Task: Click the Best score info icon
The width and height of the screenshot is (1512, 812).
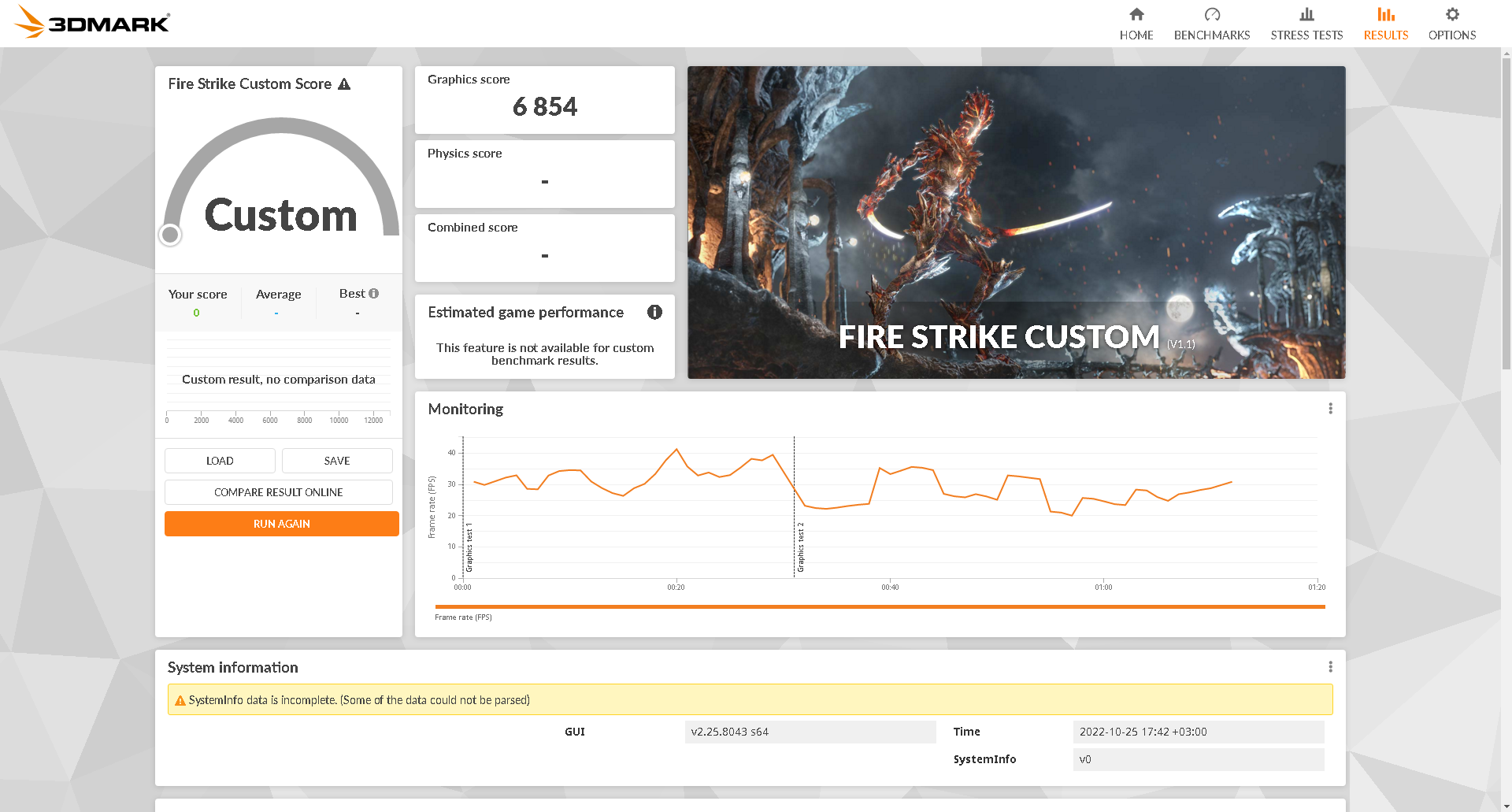Action: coord(374,293)
